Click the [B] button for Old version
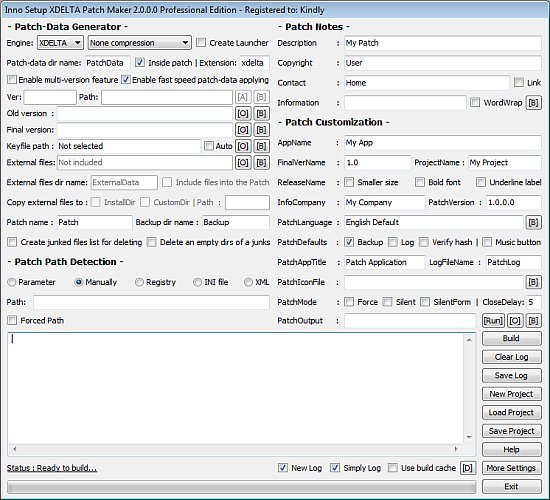 (261, 113)
